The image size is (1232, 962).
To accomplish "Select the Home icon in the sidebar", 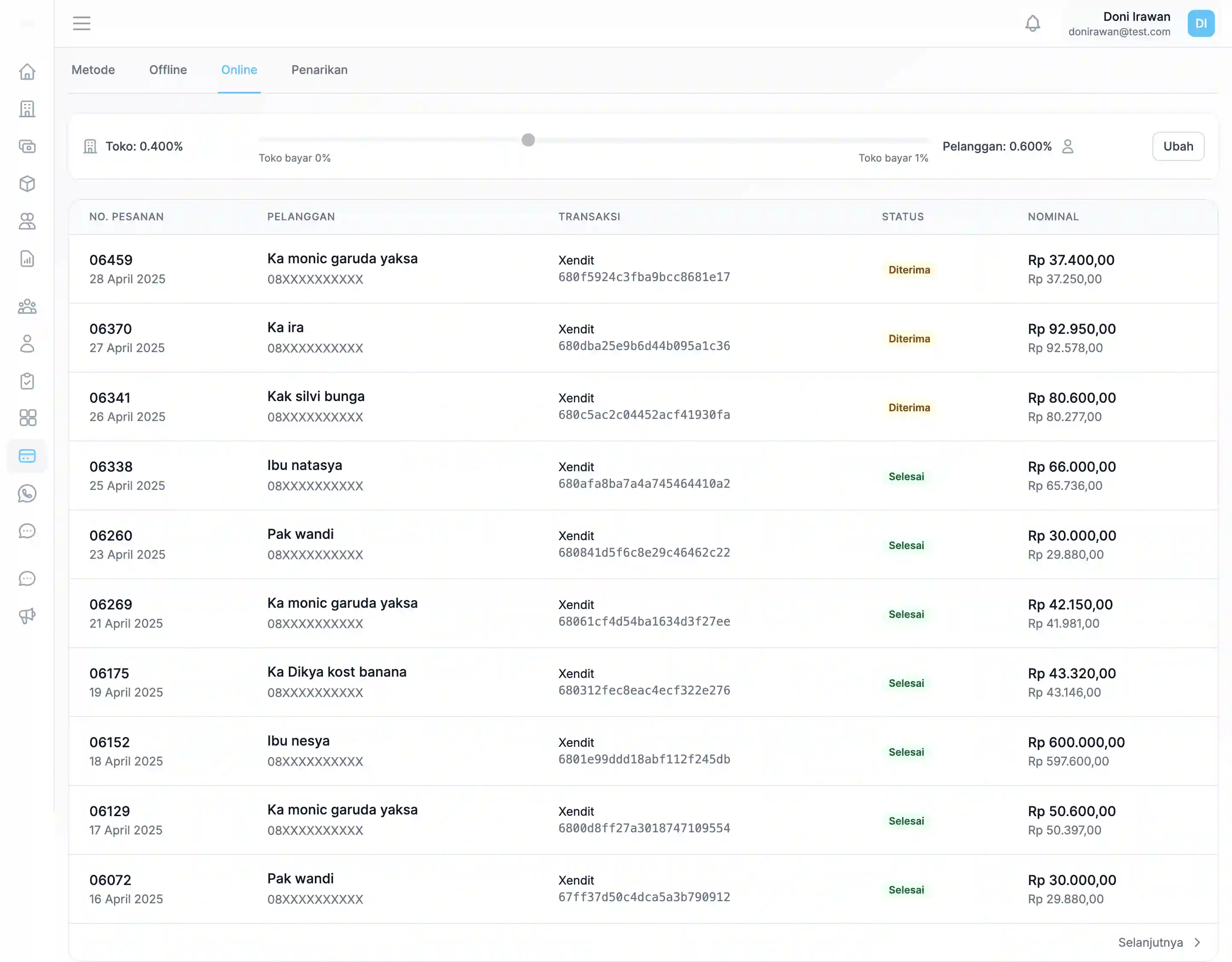I will point(27,72).
